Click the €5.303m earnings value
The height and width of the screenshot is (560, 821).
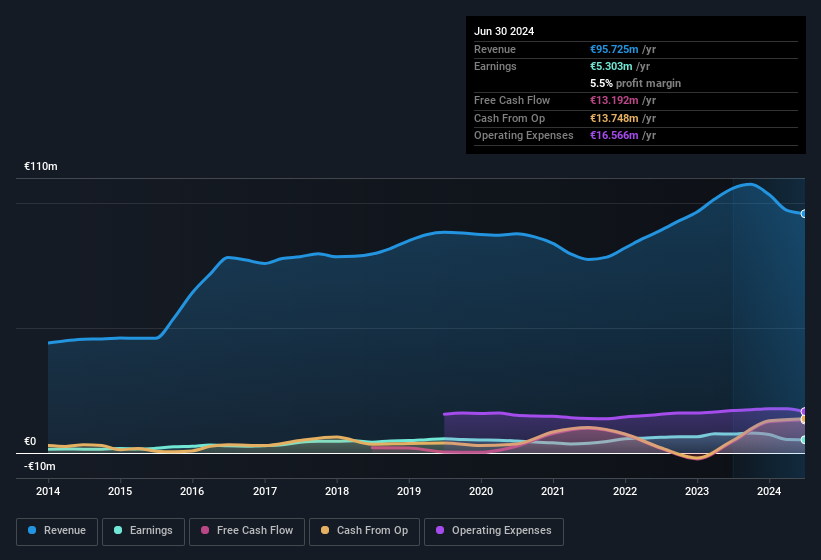[611, 66]
